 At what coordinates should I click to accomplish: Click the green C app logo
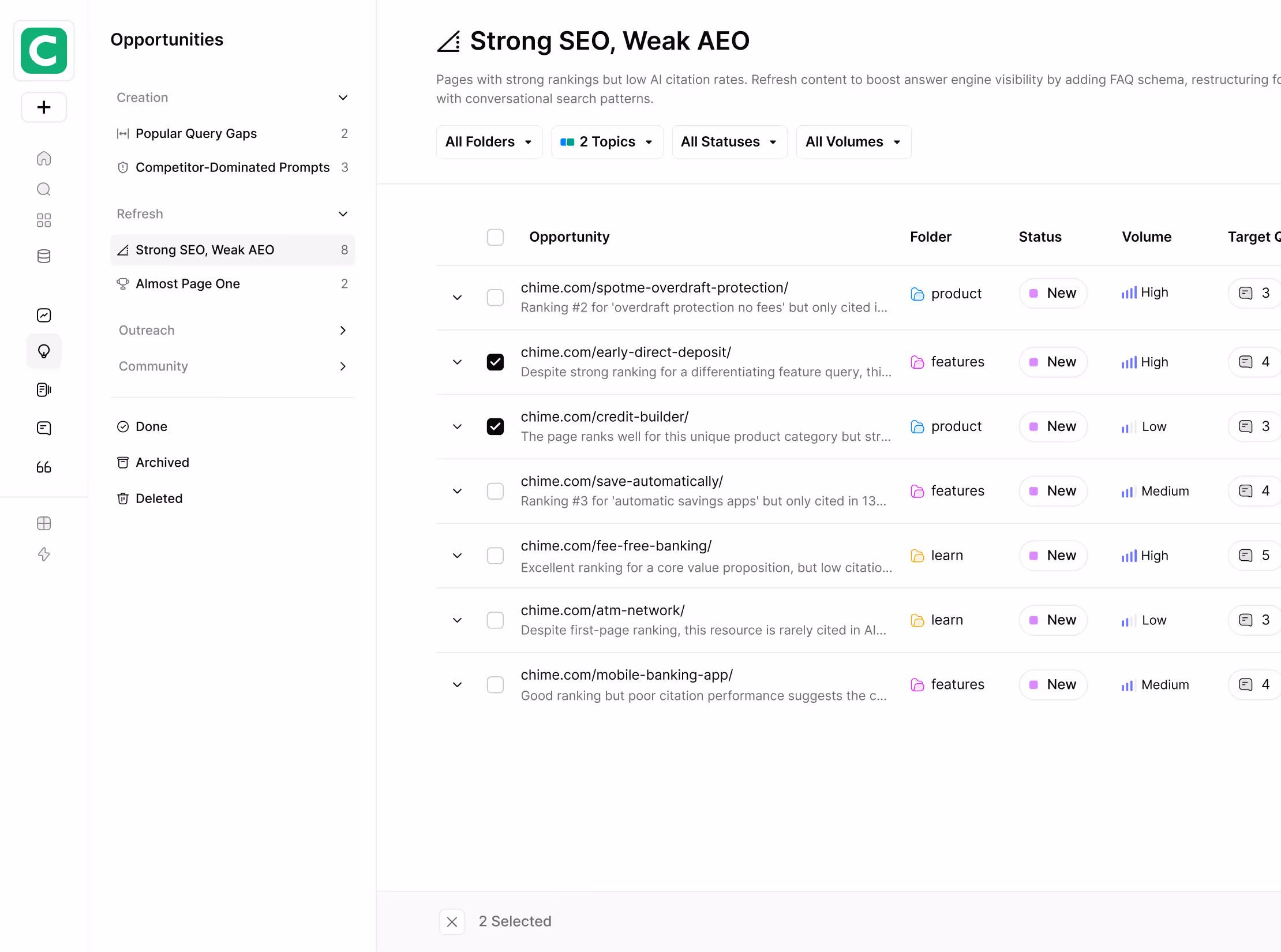coord(44,51)
